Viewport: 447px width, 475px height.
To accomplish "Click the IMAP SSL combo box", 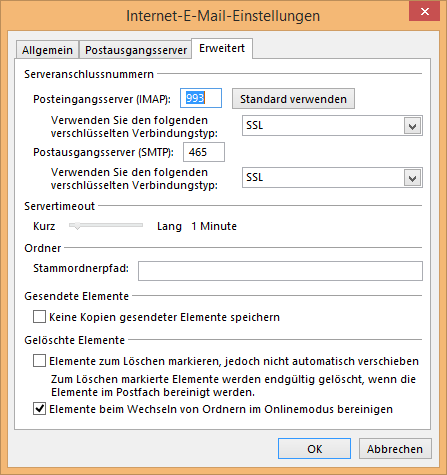I will coord(332,126).
